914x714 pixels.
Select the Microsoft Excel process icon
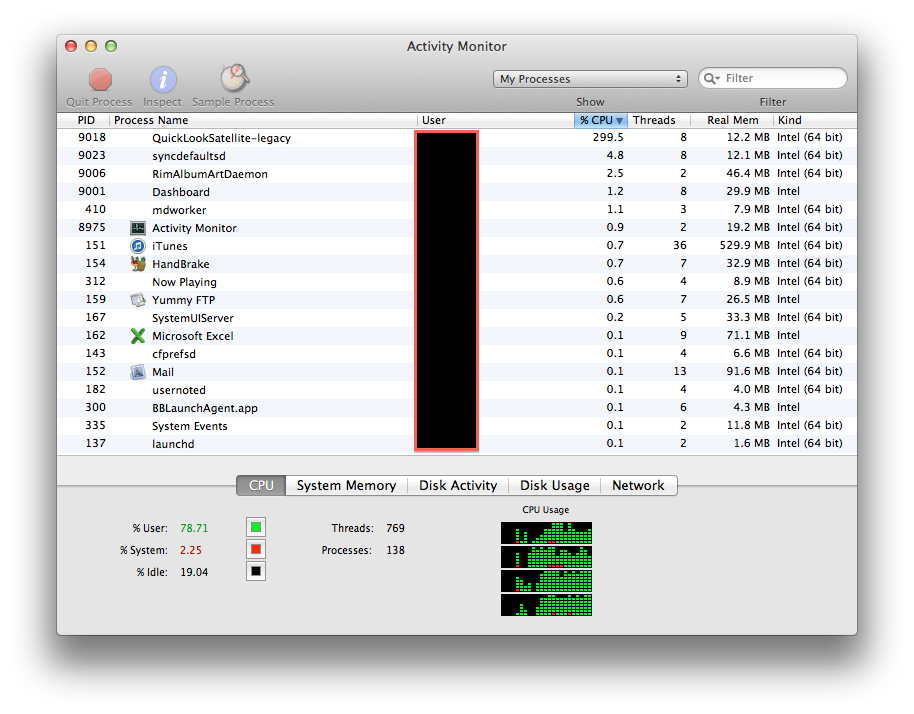point(138,336)
